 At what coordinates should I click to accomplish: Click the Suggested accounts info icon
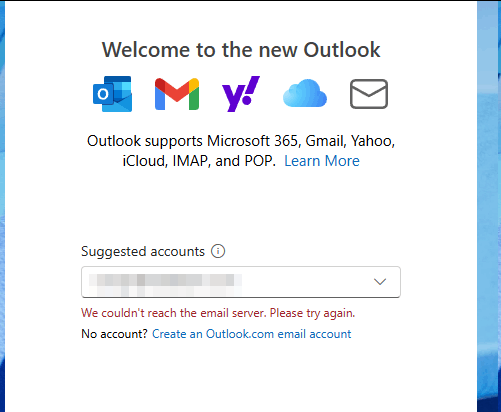click(218, 251)
